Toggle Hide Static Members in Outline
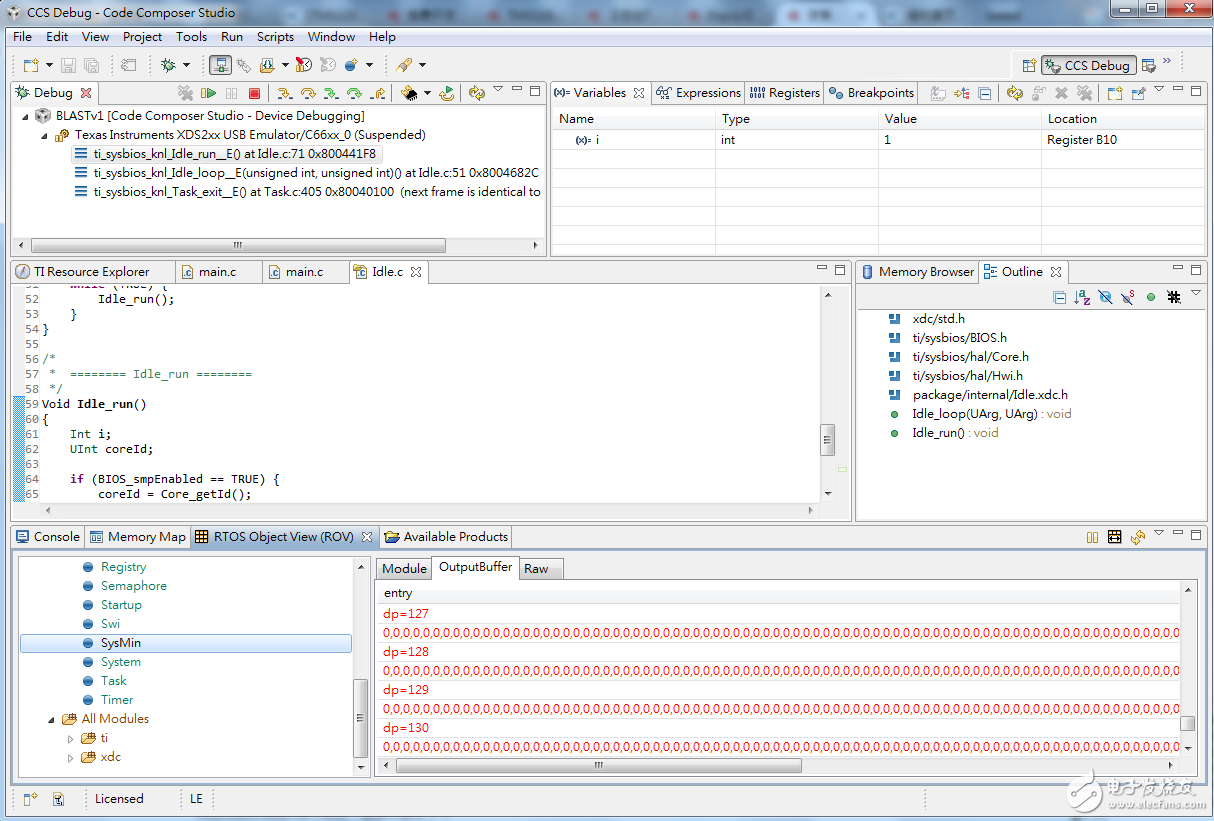1214x821 pixels. pos(1128,297)
